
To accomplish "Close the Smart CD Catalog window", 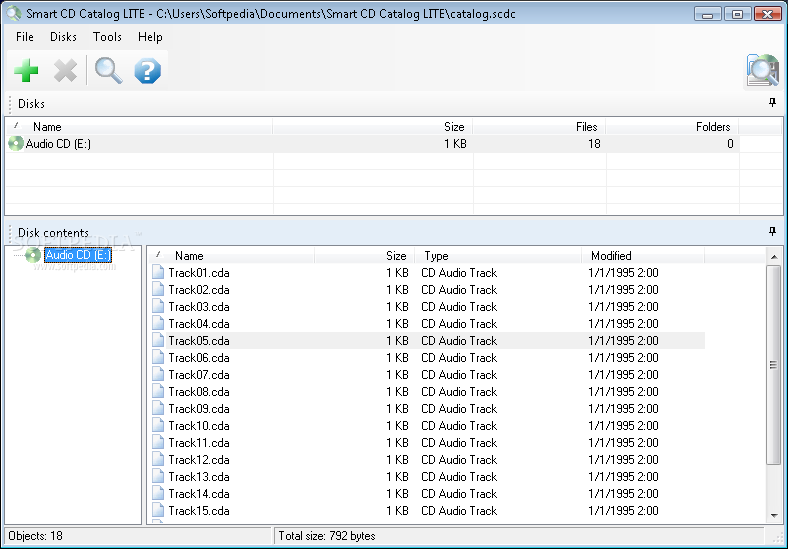I will (767, 14).
